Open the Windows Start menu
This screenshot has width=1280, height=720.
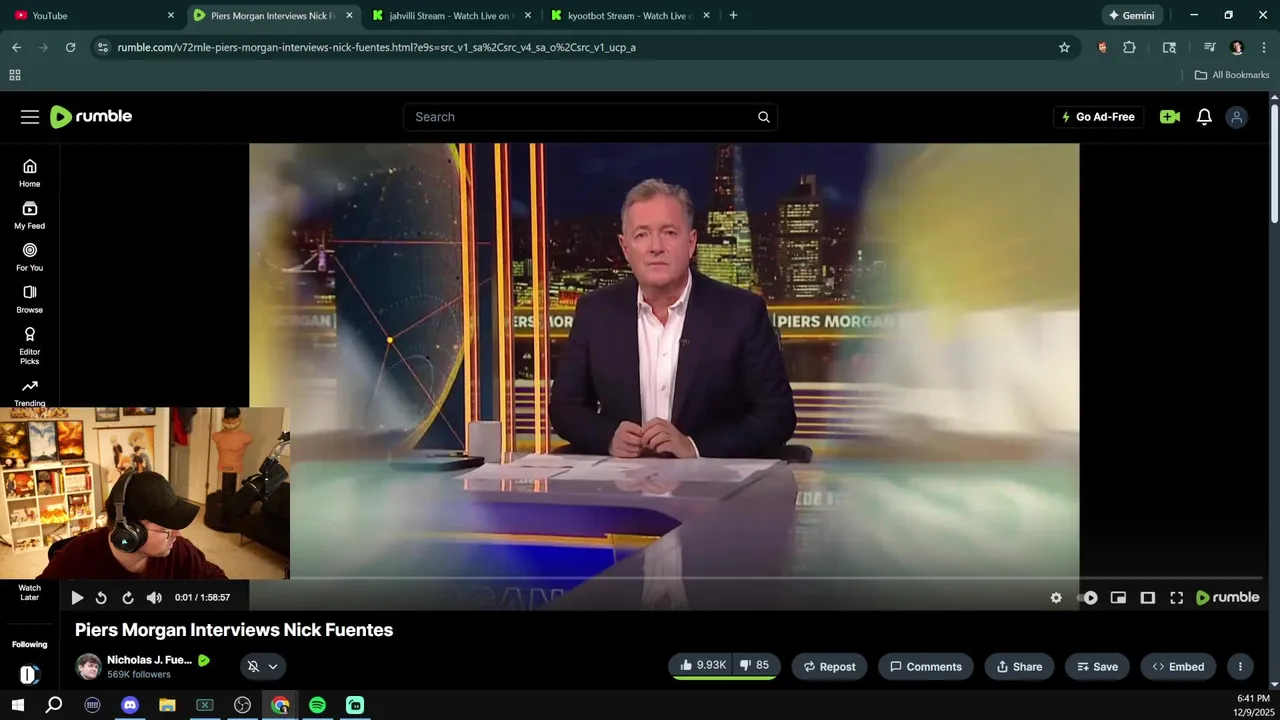point(17,705)
